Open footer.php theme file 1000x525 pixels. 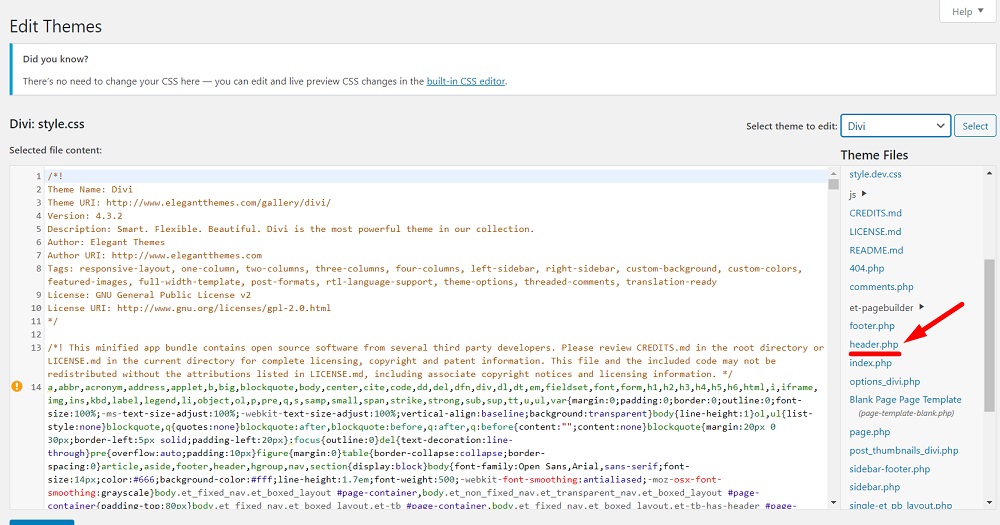[x=871, y=326]
